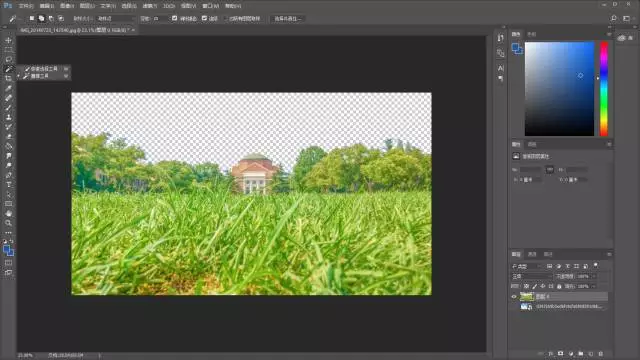640x360 pixels.
Task: Expand the layer opacity dropdown arrow
Action: click(593, 276)
